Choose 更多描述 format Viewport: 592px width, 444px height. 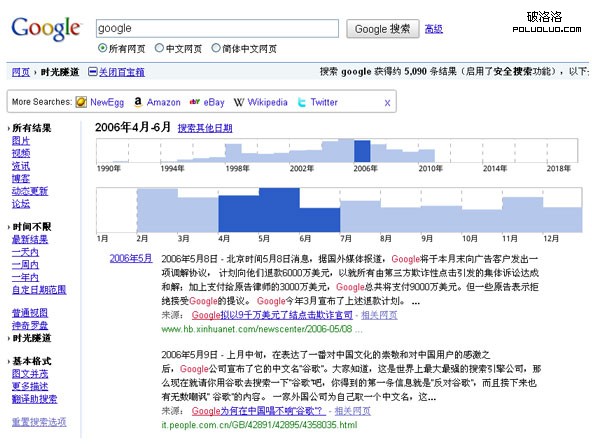(x=30, y=386)
